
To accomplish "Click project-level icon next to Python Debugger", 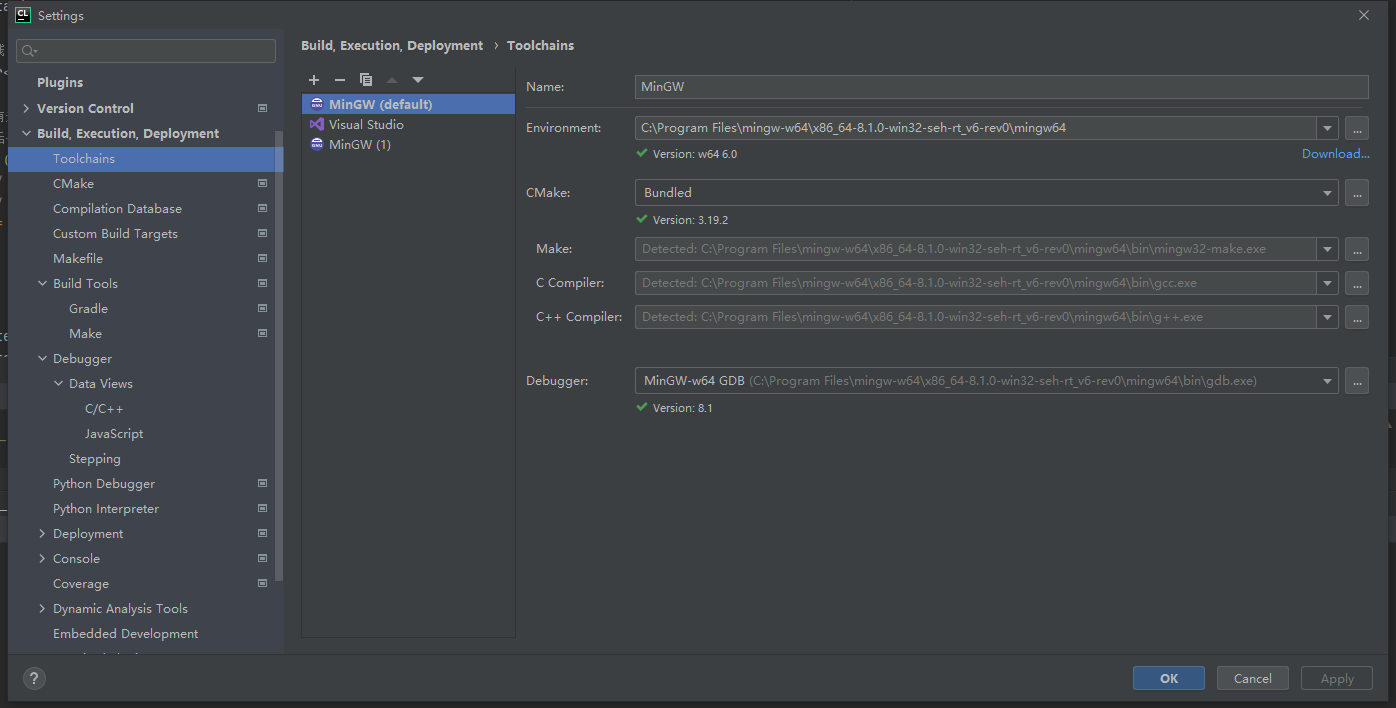I will pos(262,483).
